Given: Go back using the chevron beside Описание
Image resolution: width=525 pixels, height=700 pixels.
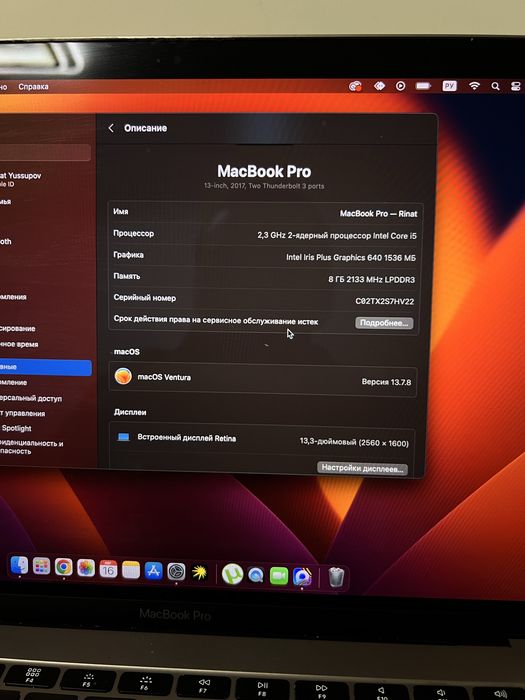Looking at the screenshot, I should click(x=111, y=128).
